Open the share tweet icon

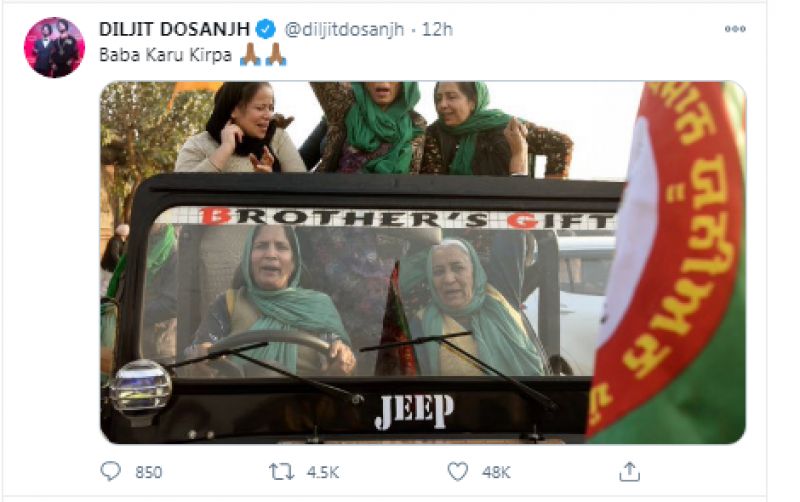tap(629, 471)
